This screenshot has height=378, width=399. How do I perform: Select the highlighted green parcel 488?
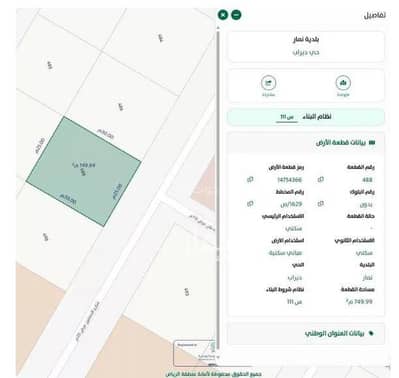[84, 171]
